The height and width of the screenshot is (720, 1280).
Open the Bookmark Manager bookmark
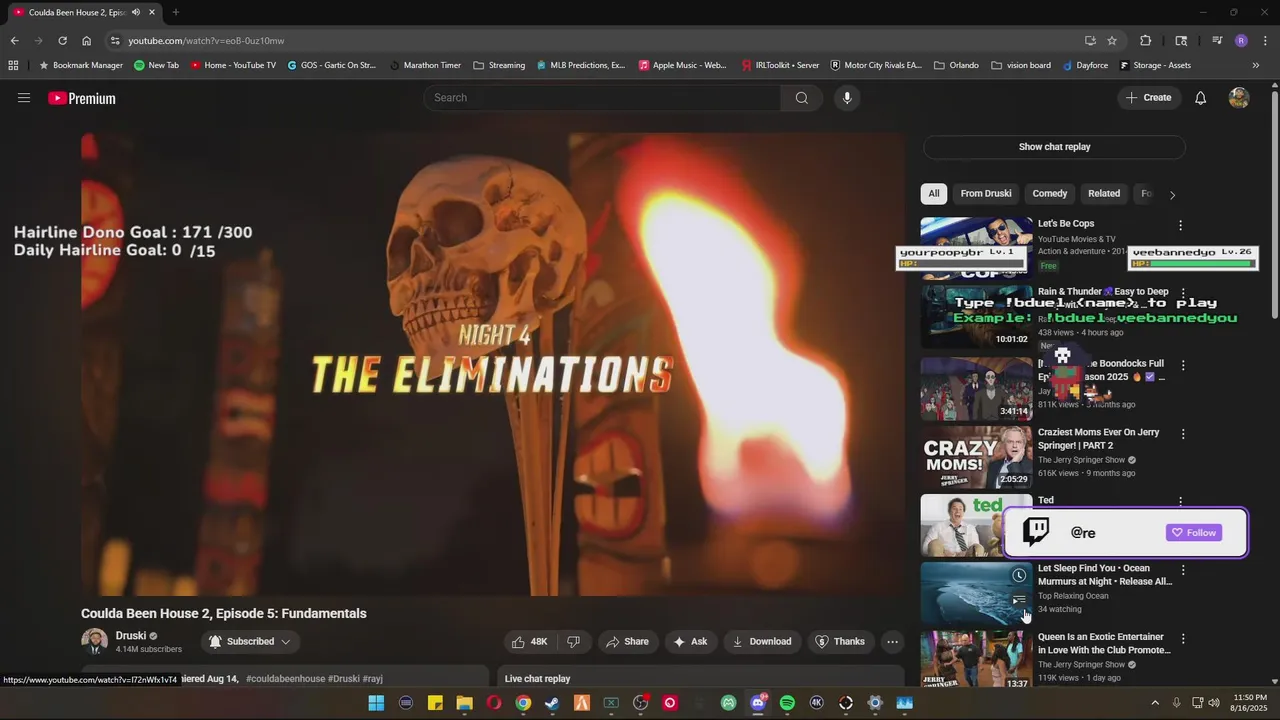pyautogui.click(x=80, y=65)
